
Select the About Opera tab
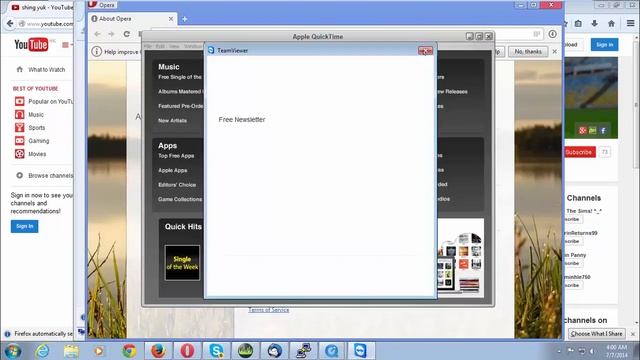click(133, 19)
